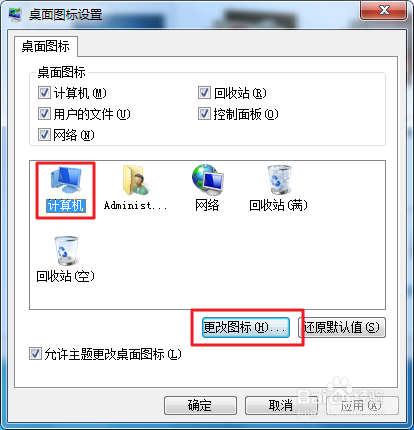Uncheck the 回收站(R) checkbox
The height and width of the screenshot is (430, 414).
[204, 93]
